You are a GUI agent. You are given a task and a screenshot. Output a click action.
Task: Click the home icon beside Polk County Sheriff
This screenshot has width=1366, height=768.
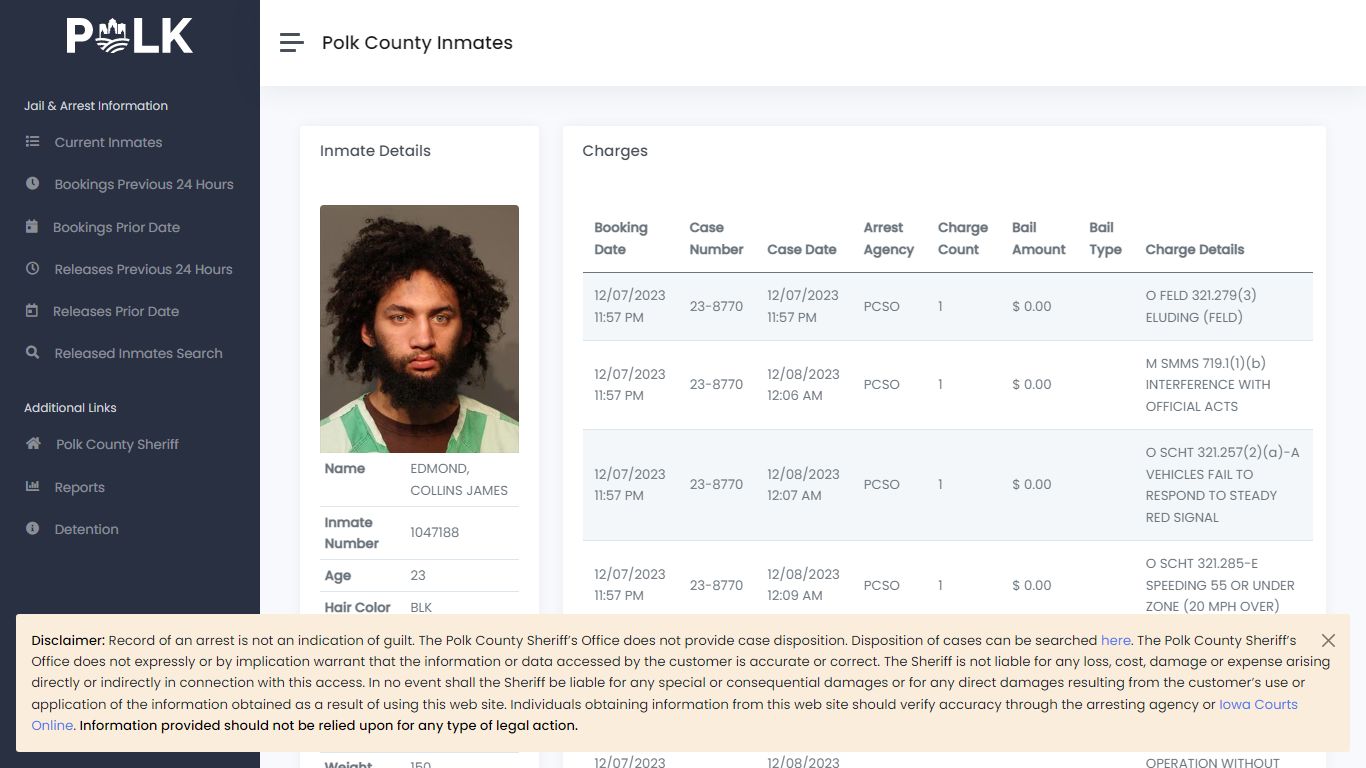click(x=34, y=444)
